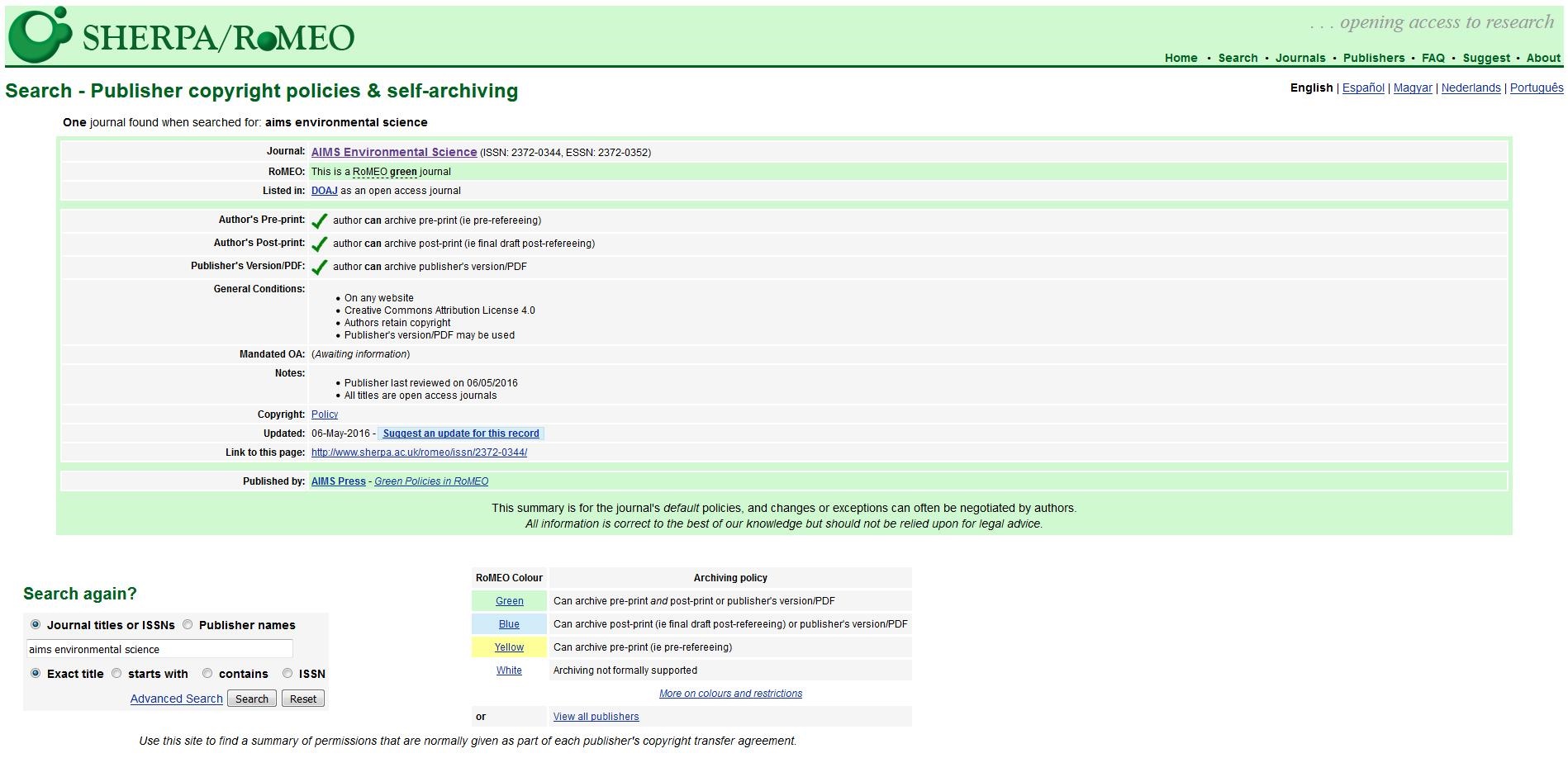This screenshot has width=1568, height=758.
Task: Select the Journal titles or ISSNs radio
Action: (x=36, y=625)
